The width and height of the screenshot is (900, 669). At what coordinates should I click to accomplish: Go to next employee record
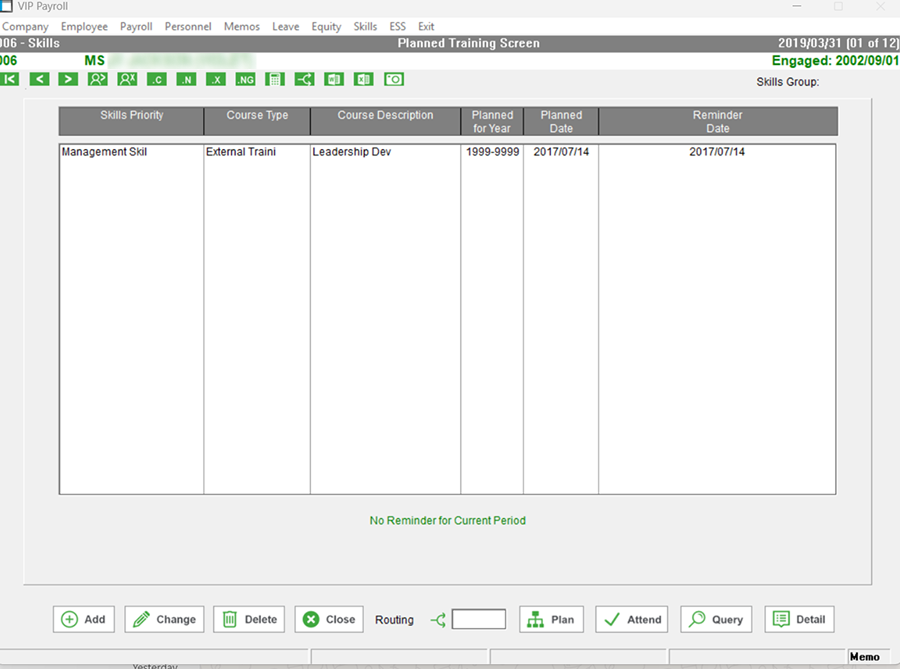(x=68, y=79)
